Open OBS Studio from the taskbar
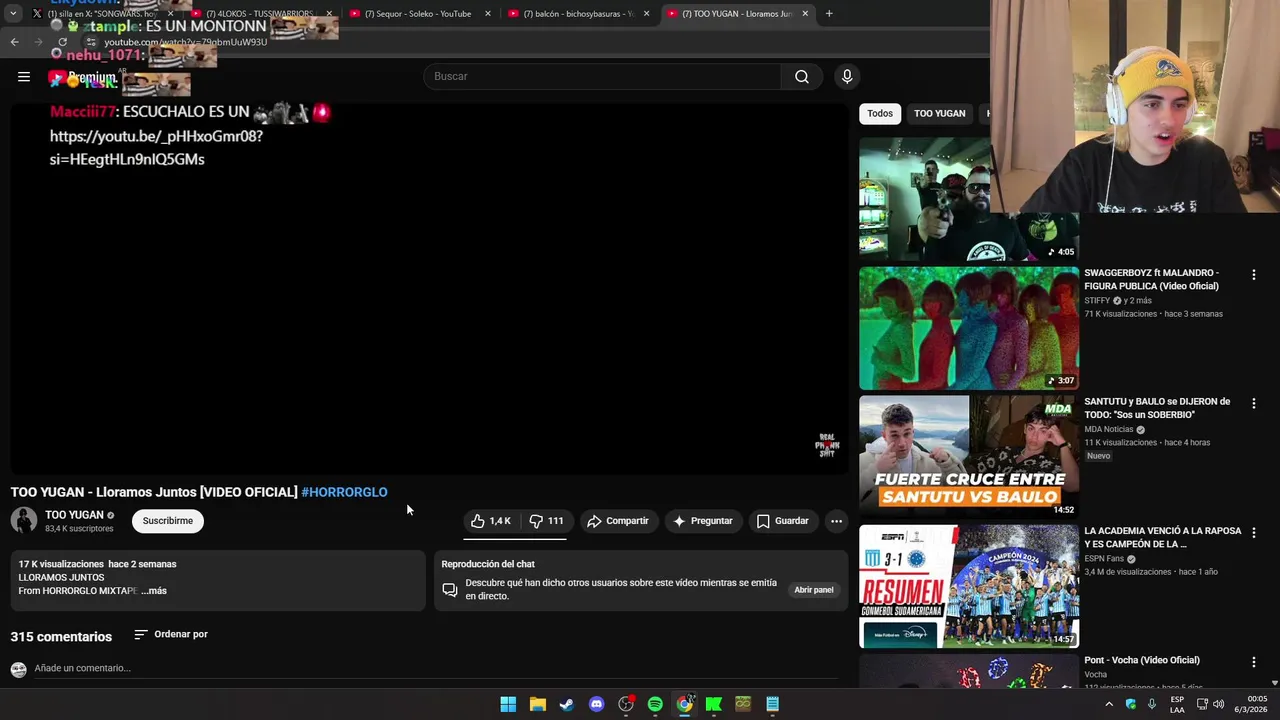1280x720 pixels. [626, 704]
